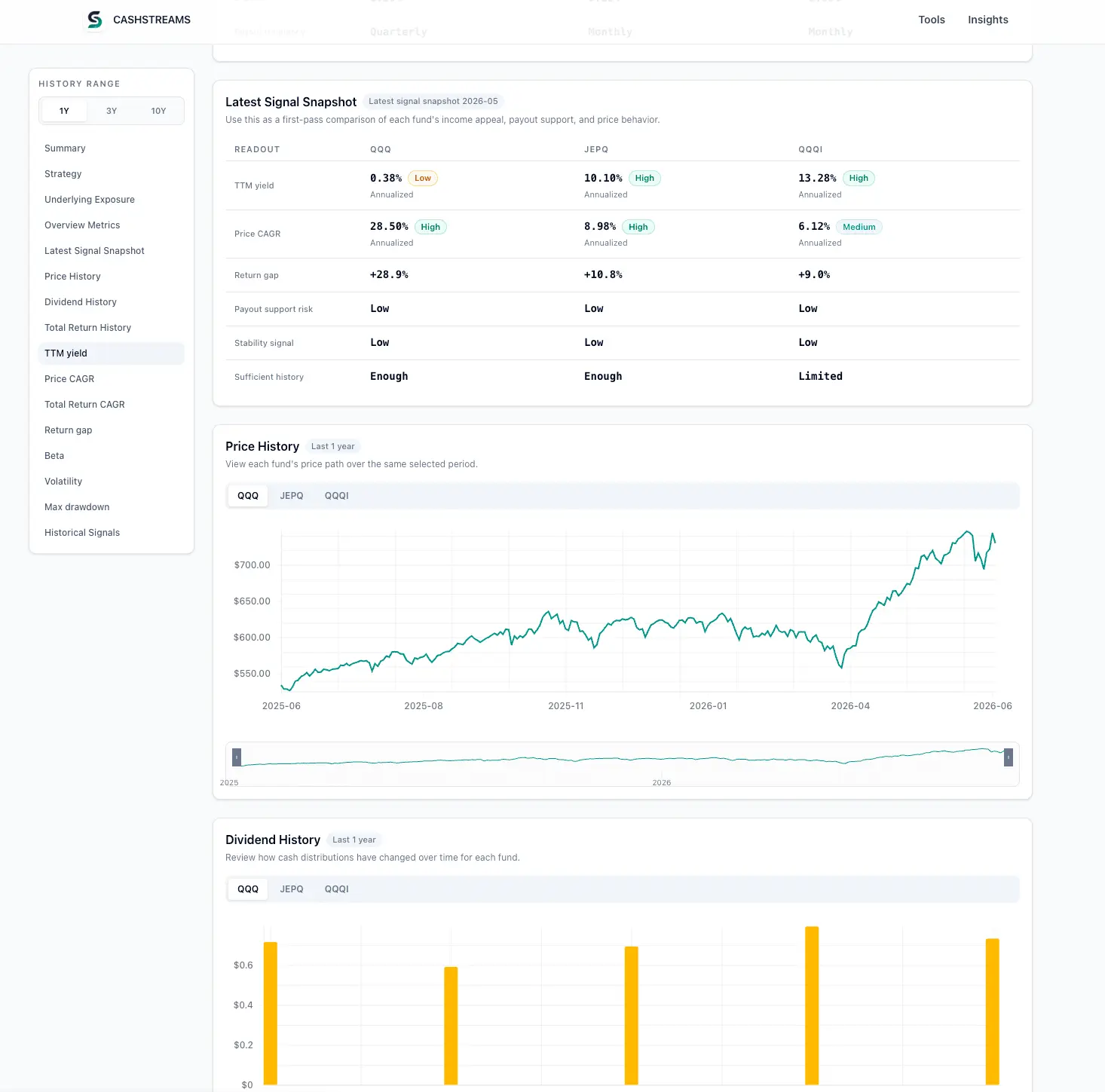Click the High badge for JEPQ TTM yield
The image size is (1105, 1092).
644,179
